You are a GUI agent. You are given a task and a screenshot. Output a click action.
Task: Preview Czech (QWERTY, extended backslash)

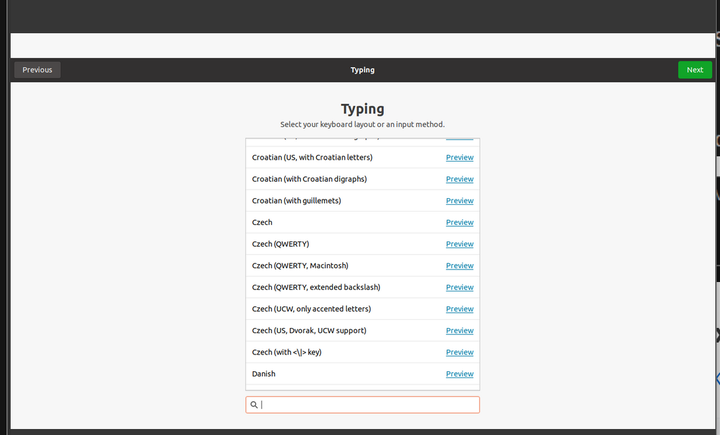459,288
